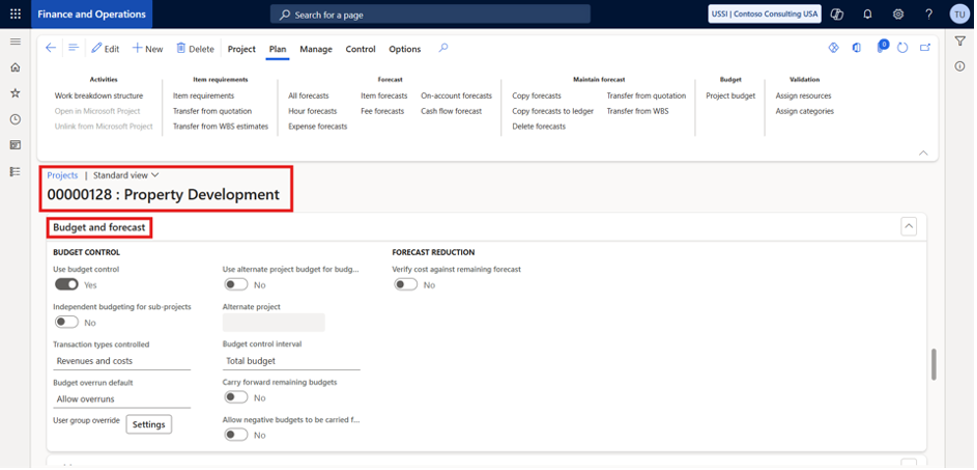Click the Project budget link
Screen dimensions: 977x470
(730, 96)
